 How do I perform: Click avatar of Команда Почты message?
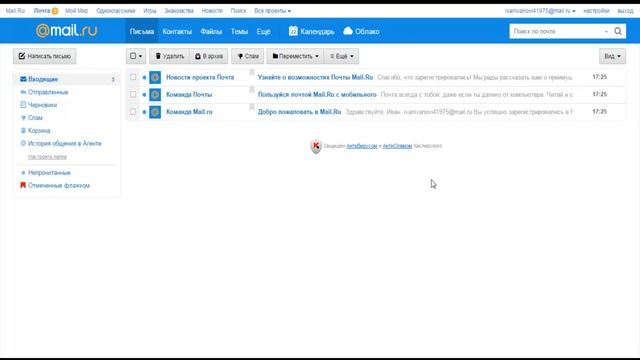pos(155,94)
